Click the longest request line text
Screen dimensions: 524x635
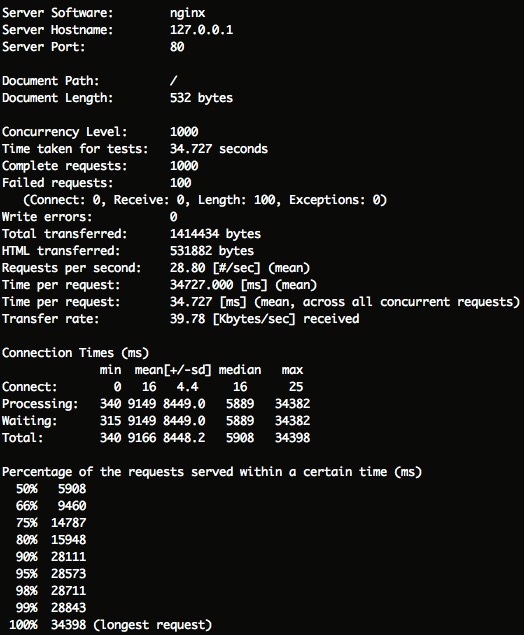coord(152,625)
